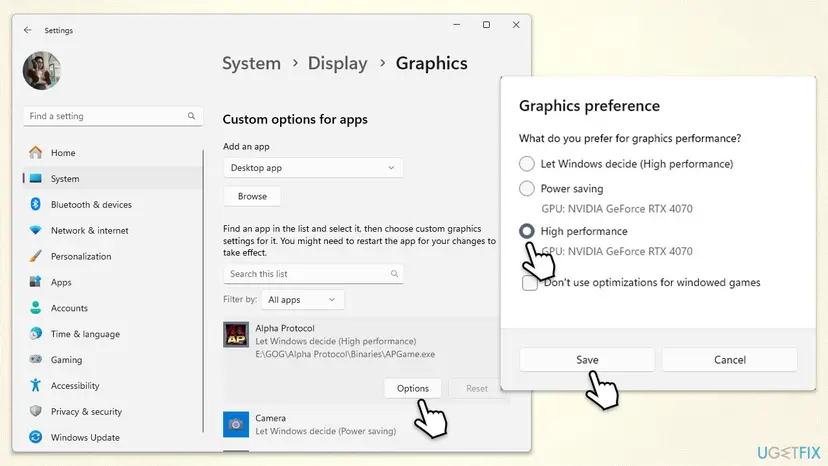Save the graphics preference
This screenshot has height=466, width=828.
[587, 360]
